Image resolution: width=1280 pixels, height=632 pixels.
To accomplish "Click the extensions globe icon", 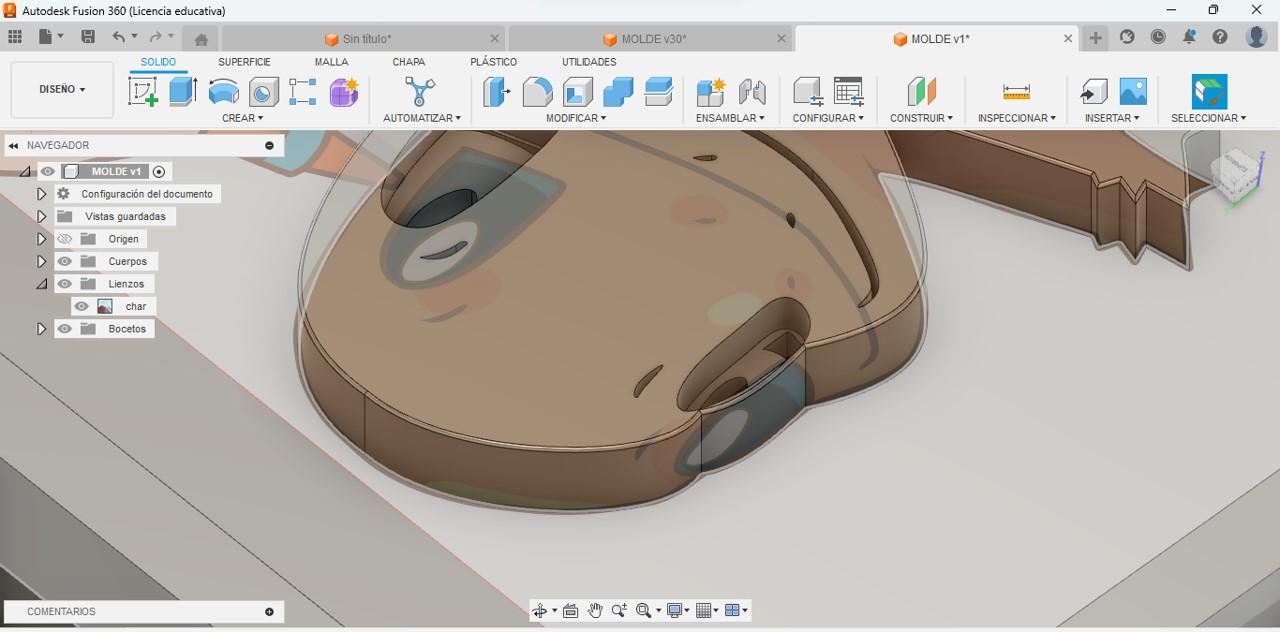I will (1127, 37).
